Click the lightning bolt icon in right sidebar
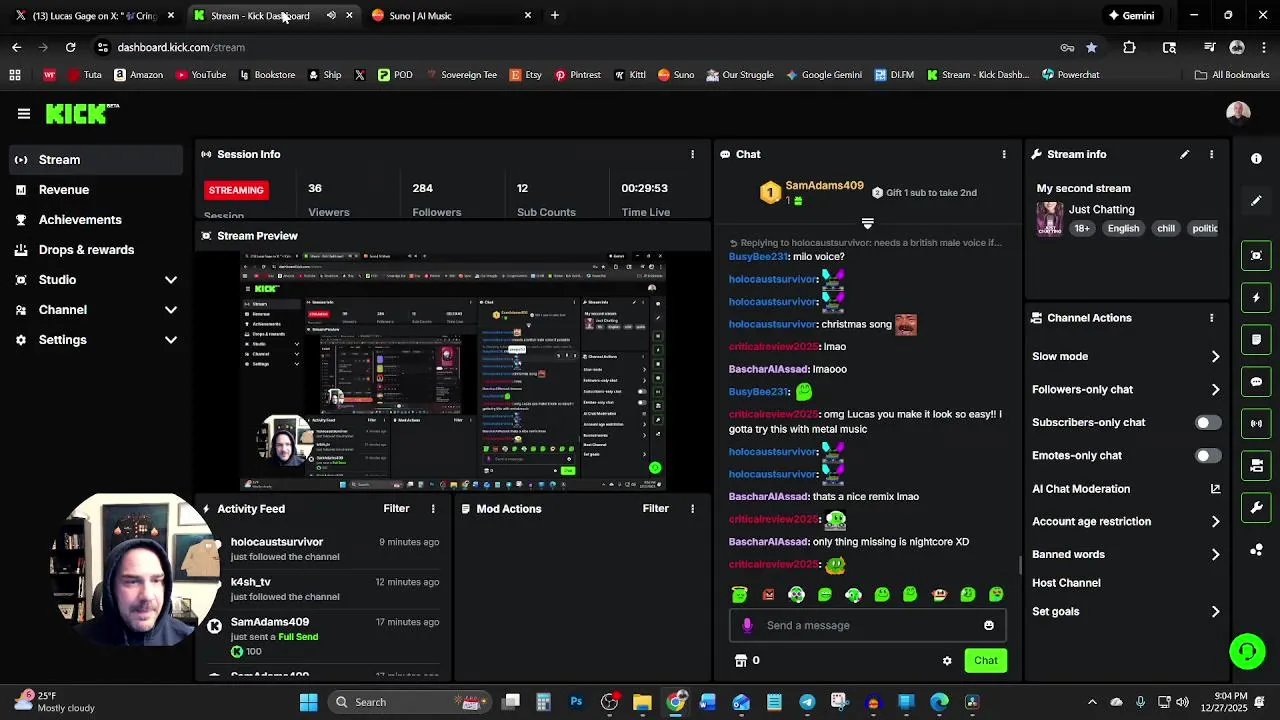Viewport: 1280px width, 720px height. tap(1256, 298)
